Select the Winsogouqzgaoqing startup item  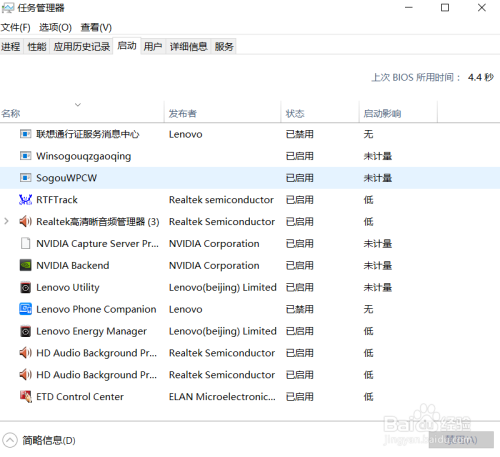84,156
